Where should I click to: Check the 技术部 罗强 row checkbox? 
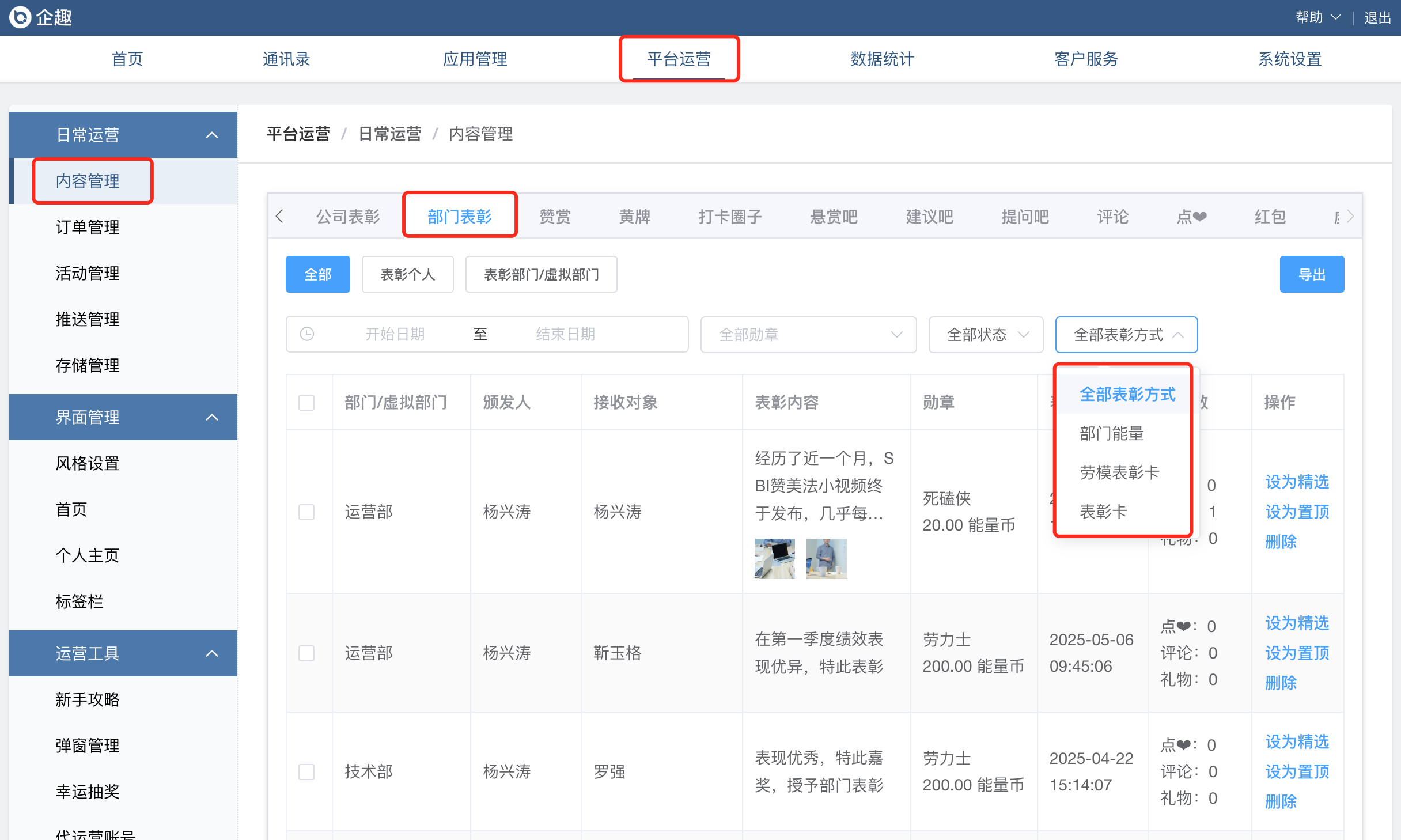pyautogui.click(x=306, y=771)
